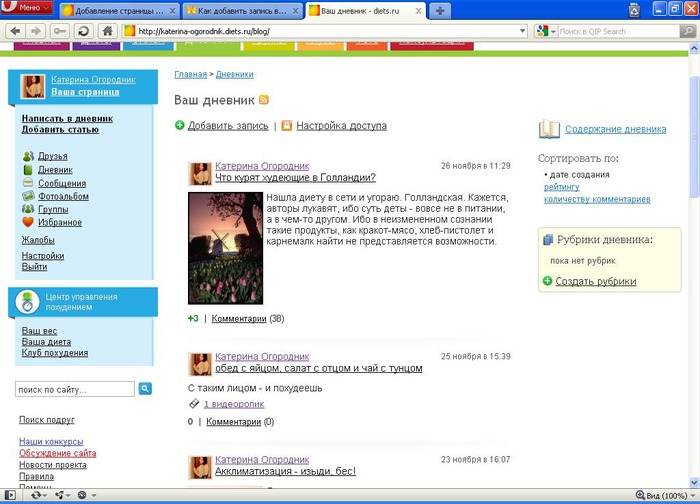Go to the browser home page icon
The height and width of the screenshot is (504, 700).
pos(107,31)
